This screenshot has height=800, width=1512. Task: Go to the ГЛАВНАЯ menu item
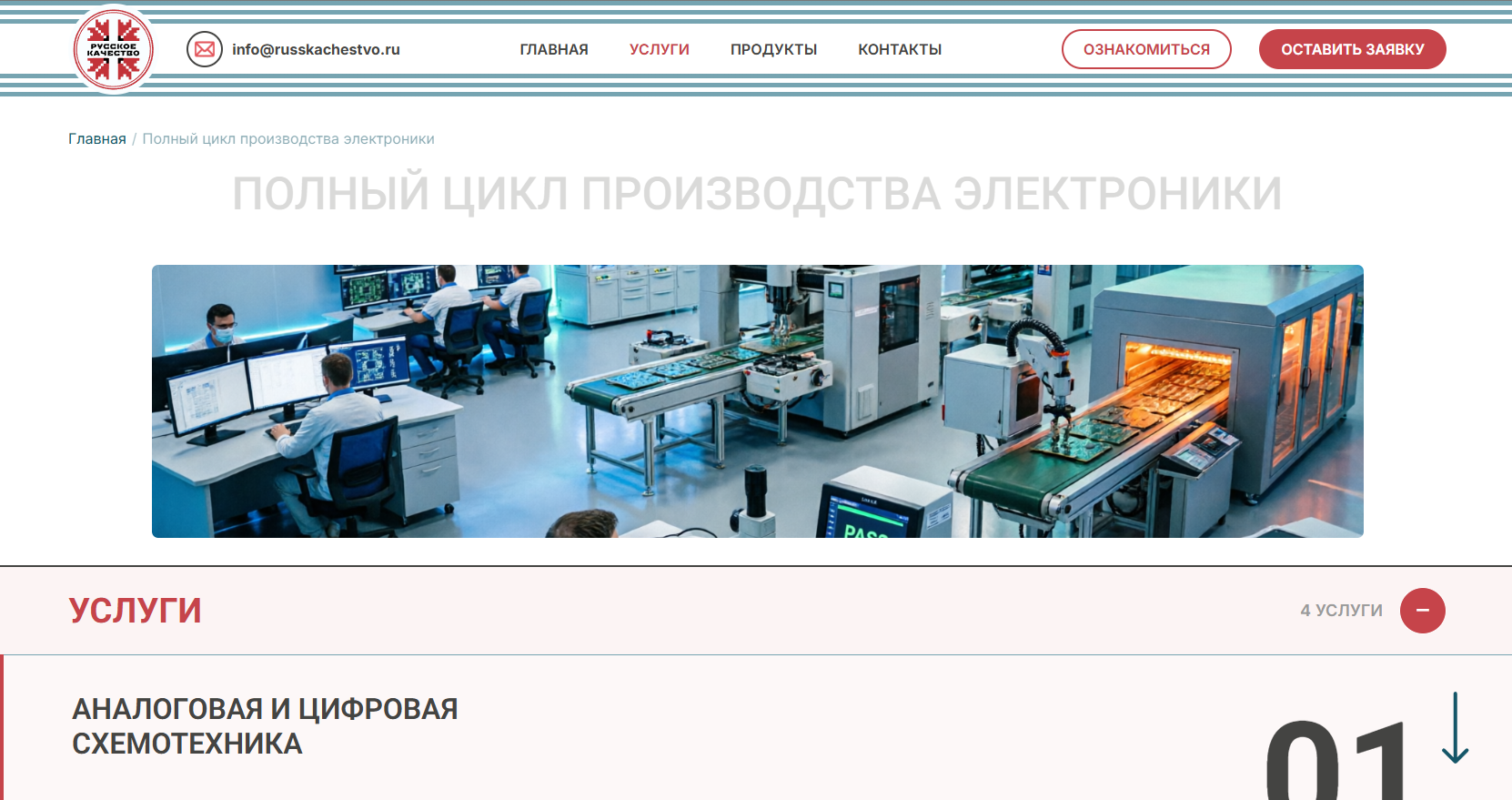point(554,50)
